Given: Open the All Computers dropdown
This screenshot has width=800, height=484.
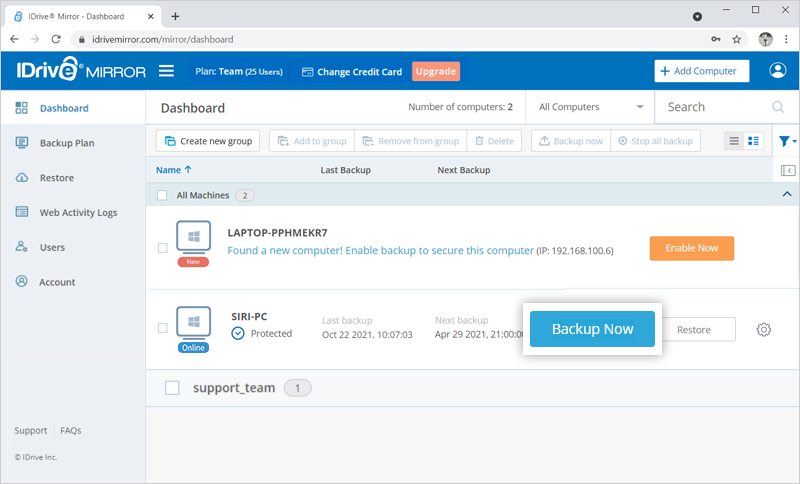Looking at the screenshot, I should tap(590, 107).
